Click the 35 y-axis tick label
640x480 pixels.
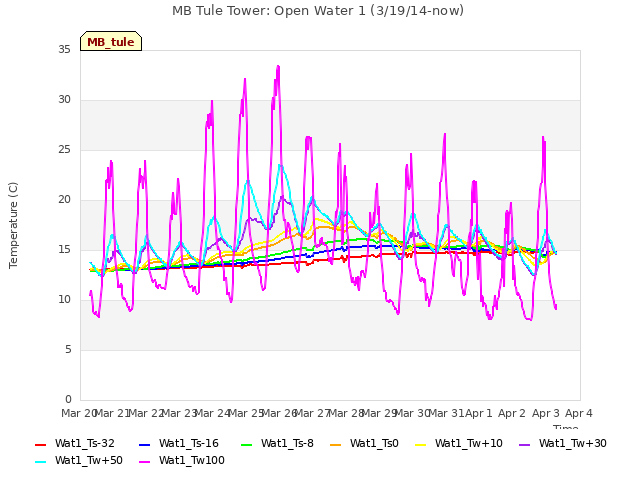64,50
